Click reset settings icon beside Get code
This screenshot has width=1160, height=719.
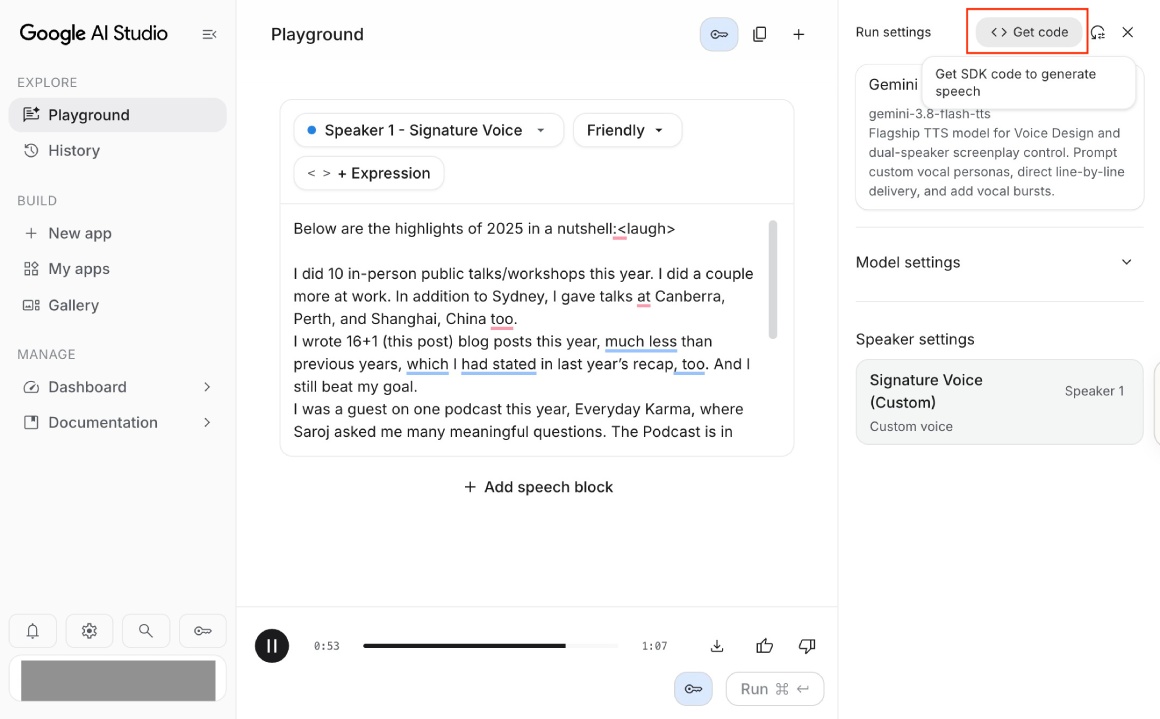(1098, 32)
